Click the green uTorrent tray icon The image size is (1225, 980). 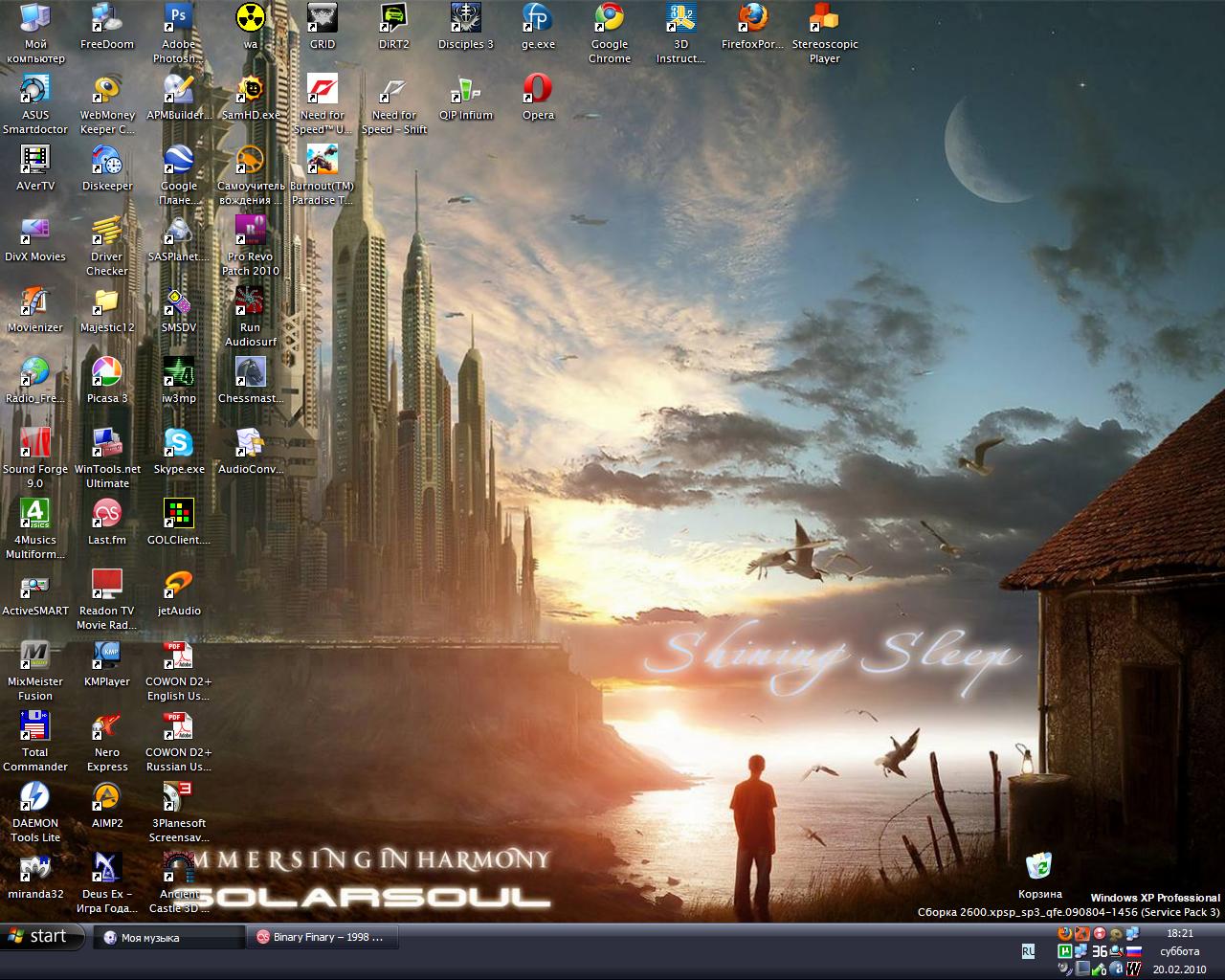point(1064,951)
